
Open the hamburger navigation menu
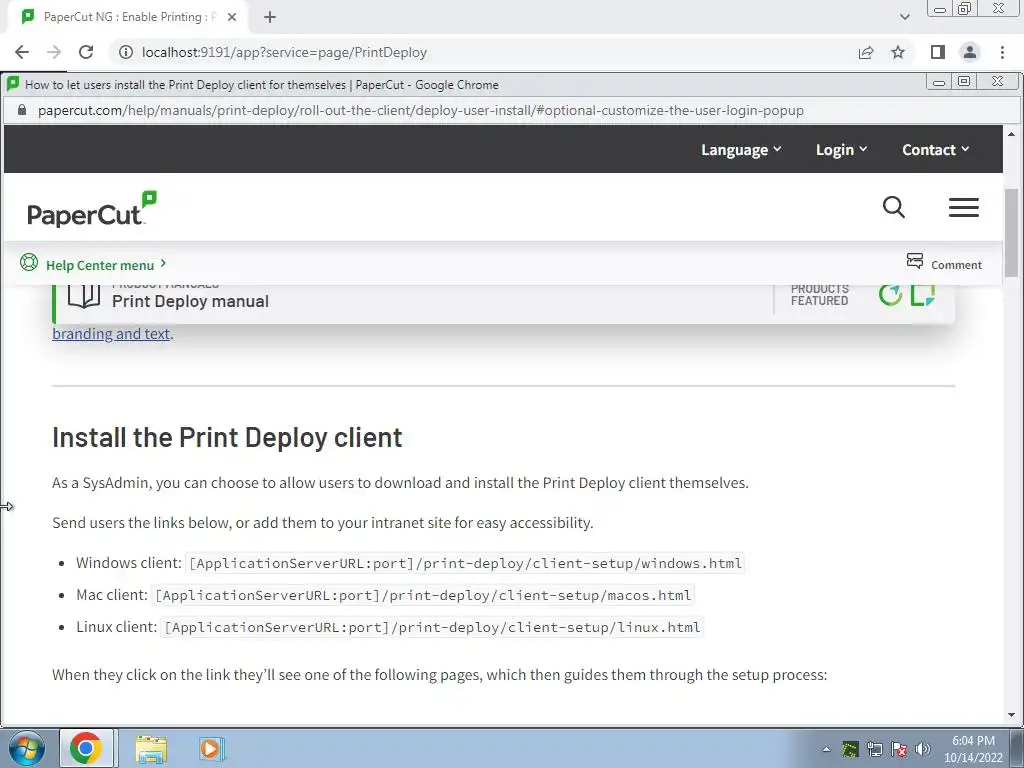(x=963, y=207)
